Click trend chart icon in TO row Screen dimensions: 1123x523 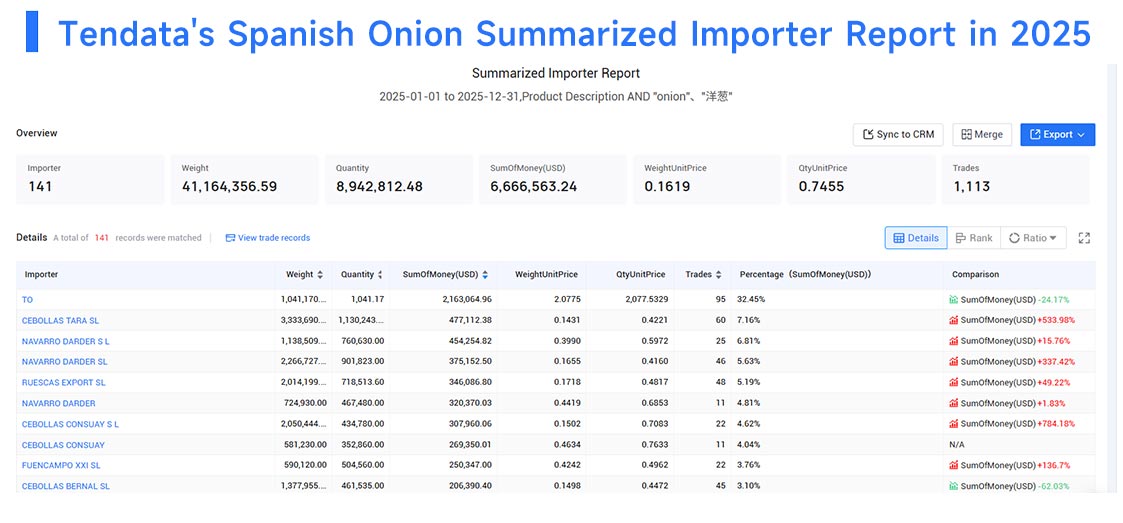(953, 299)
